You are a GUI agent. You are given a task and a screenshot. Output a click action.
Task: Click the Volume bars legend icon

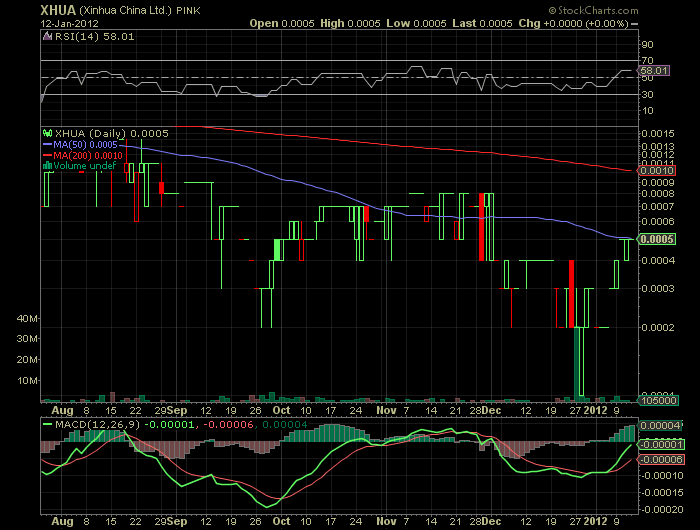tap(47, 166)
